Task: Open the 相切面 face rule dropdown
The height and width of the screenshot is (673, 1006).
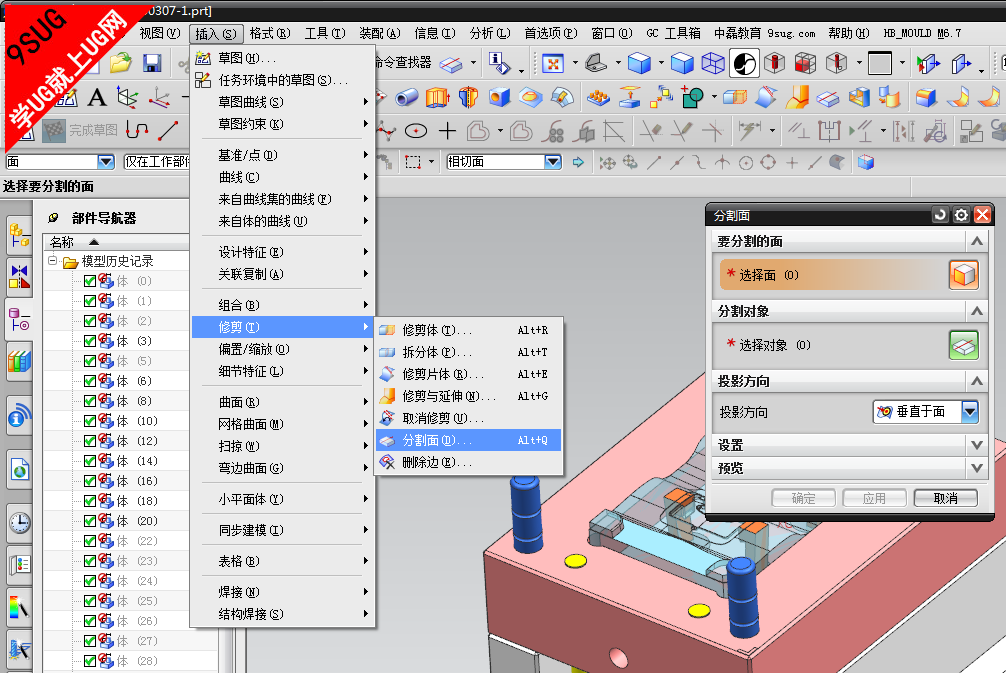Action: click(552, 162)
